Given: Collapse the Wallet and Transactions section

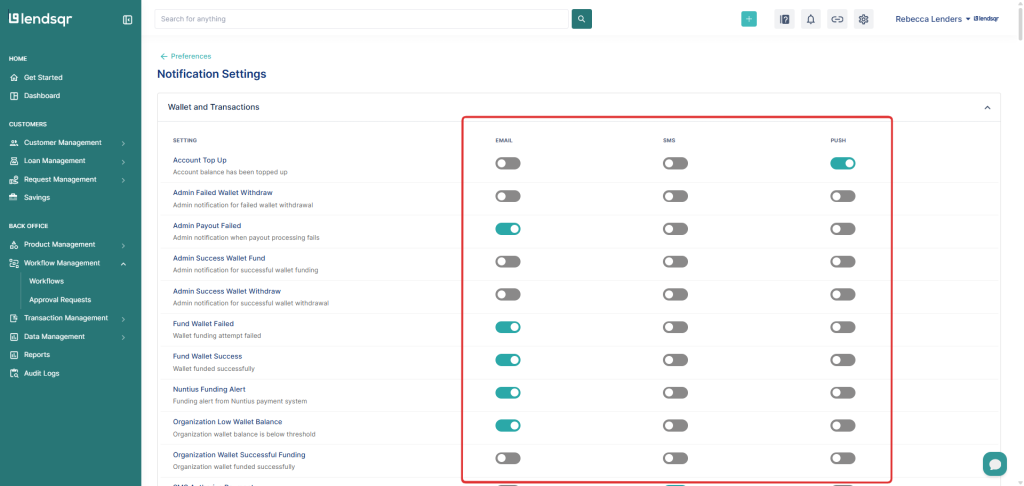Looking at the screenshot, I should [x=987, y=107].
